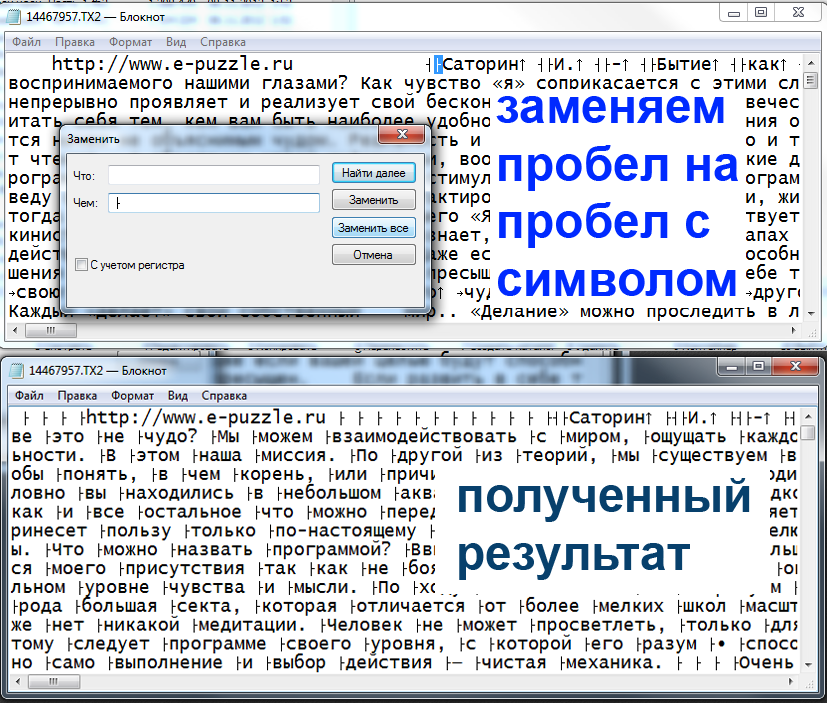Open the Файл menu of the top window
Viewport: 827px width, 703px height.
tap(26, 42)
